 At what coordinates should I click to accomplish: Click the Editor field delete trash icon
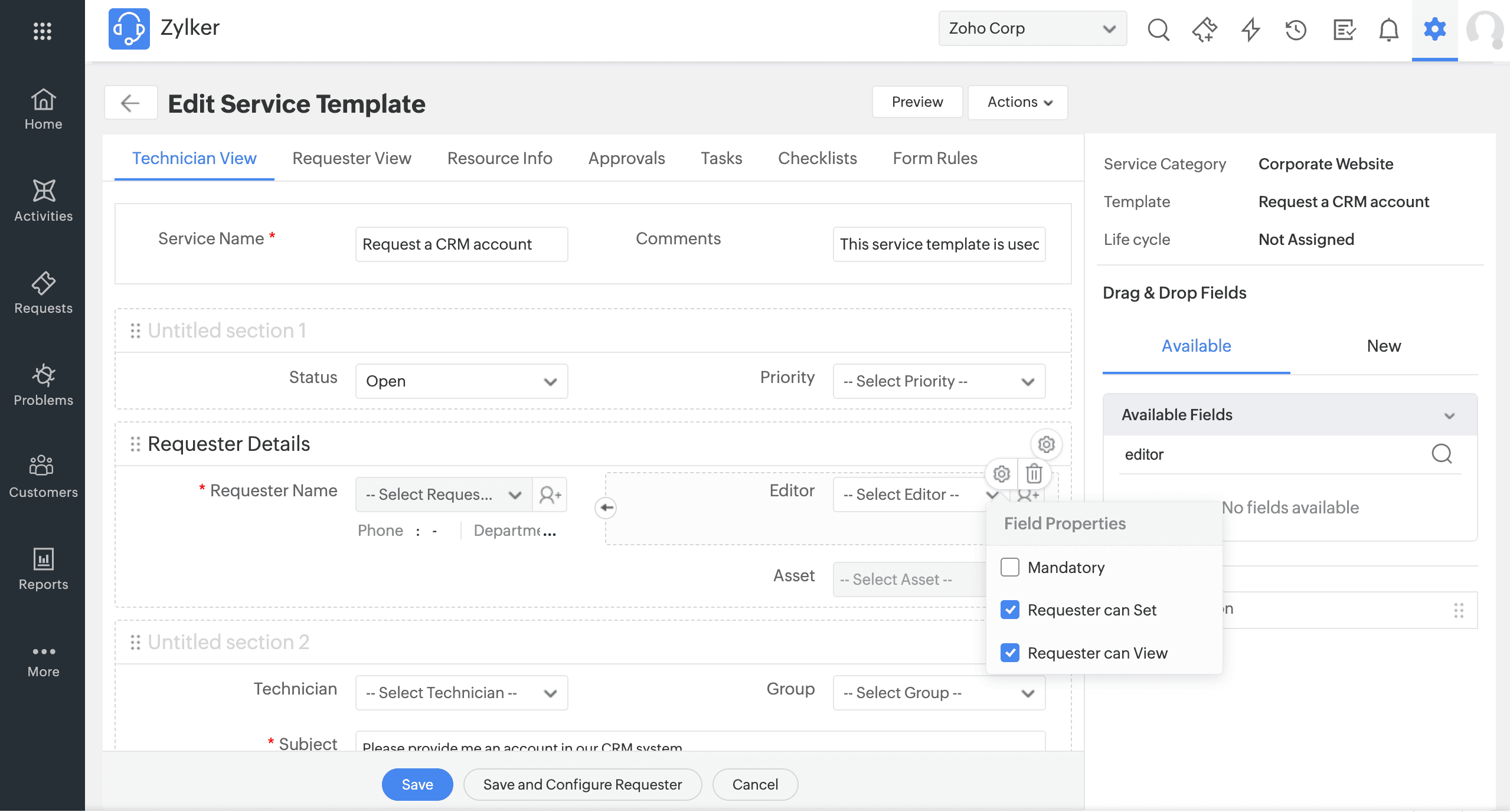click(1034, 473)
